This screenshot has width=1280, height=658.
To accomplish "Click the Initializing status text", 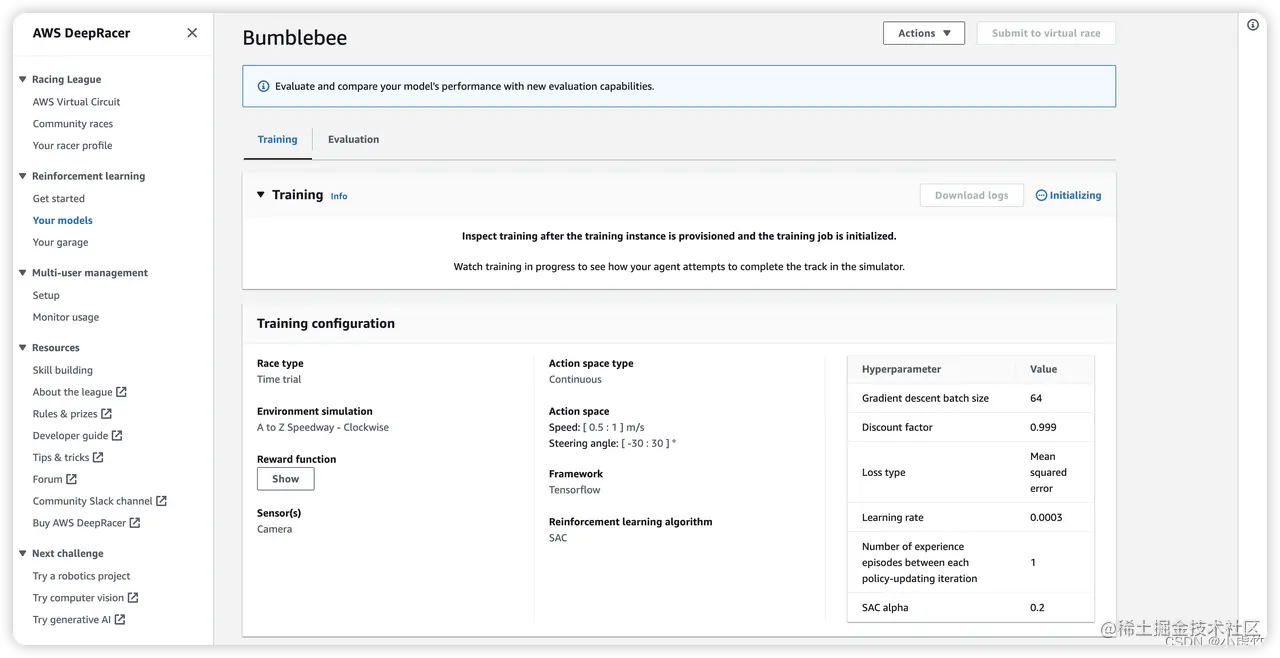I will click(1075, 196).
